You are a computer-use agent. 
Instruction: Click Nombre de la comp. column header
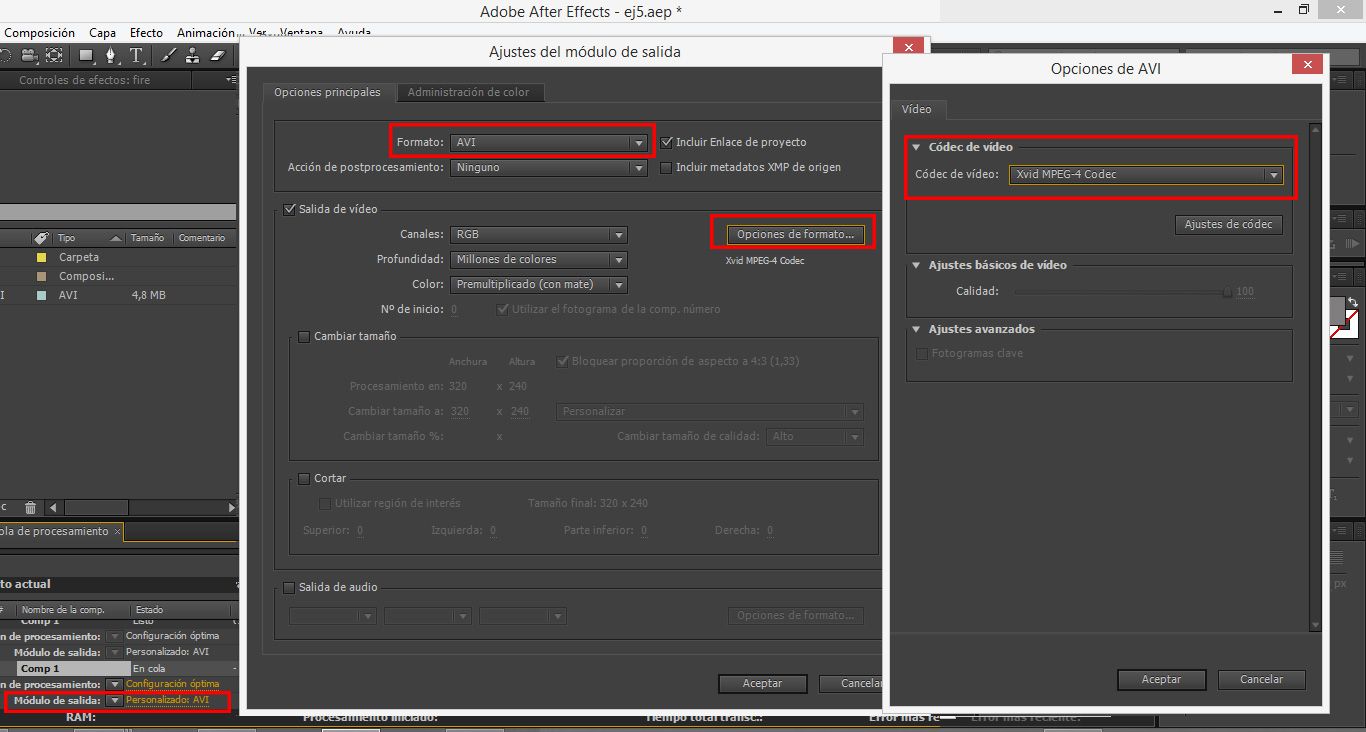(x=73, y=609)
